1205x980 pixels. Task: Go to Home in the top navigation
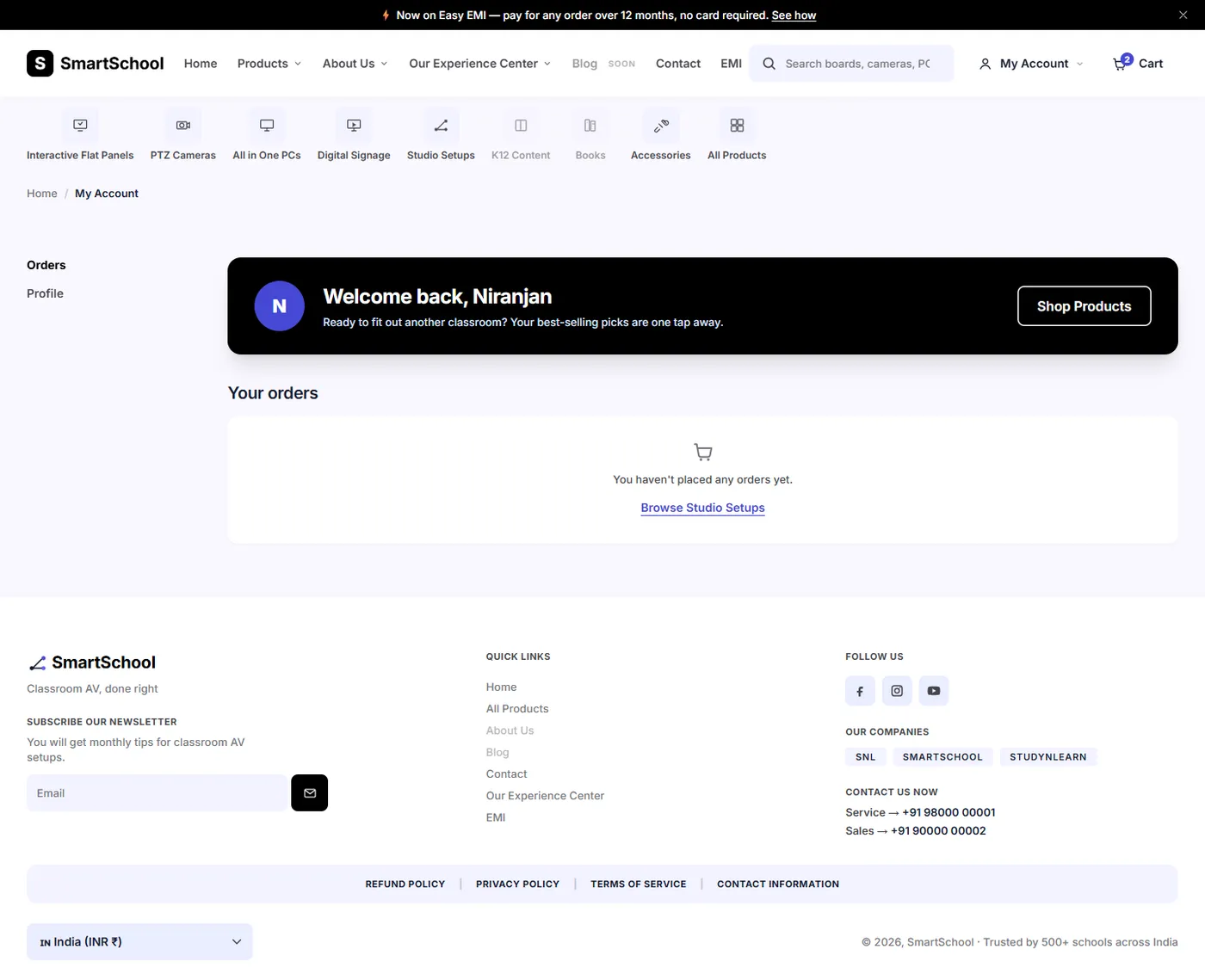pos(201,64)
